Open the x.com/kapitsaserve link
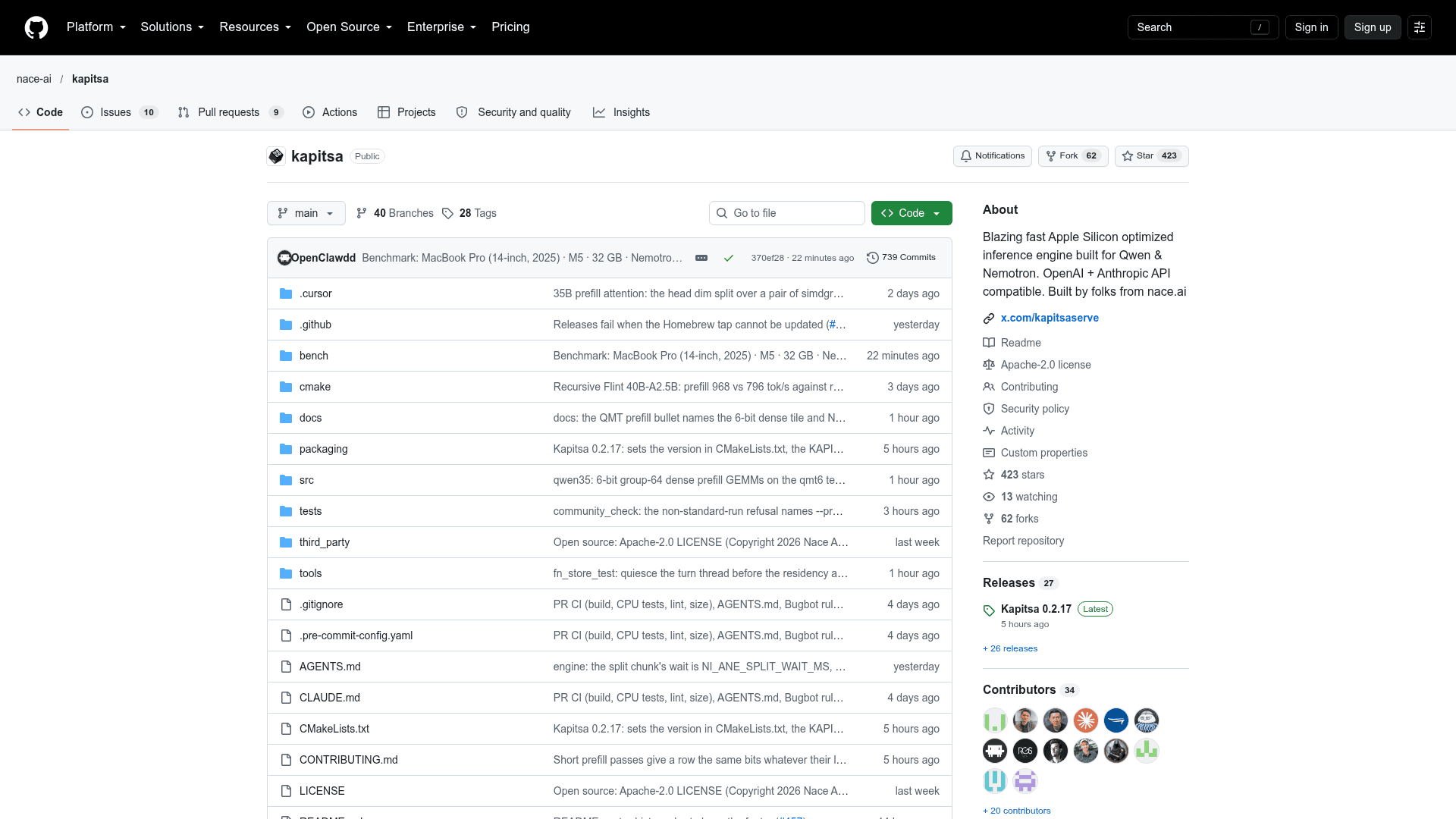1456x819 pixels. click(1050, 318)
